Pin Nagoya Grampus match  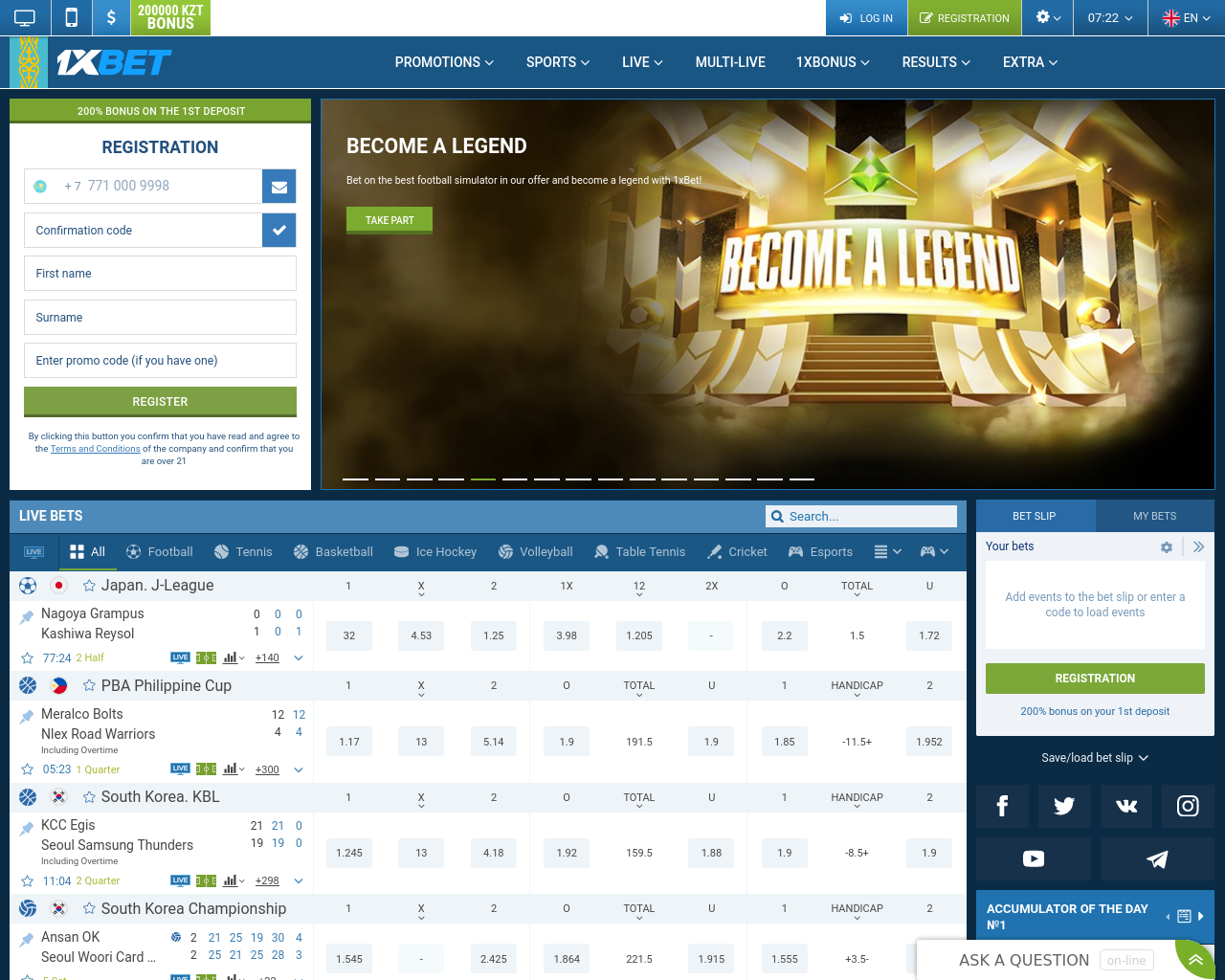(27, 617)
